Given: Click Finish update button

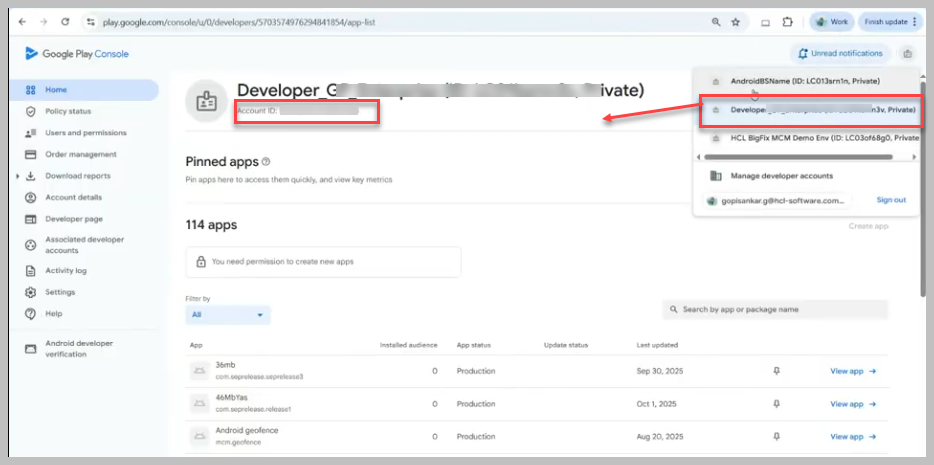Looking at the screenshot, I should [891, 22].
